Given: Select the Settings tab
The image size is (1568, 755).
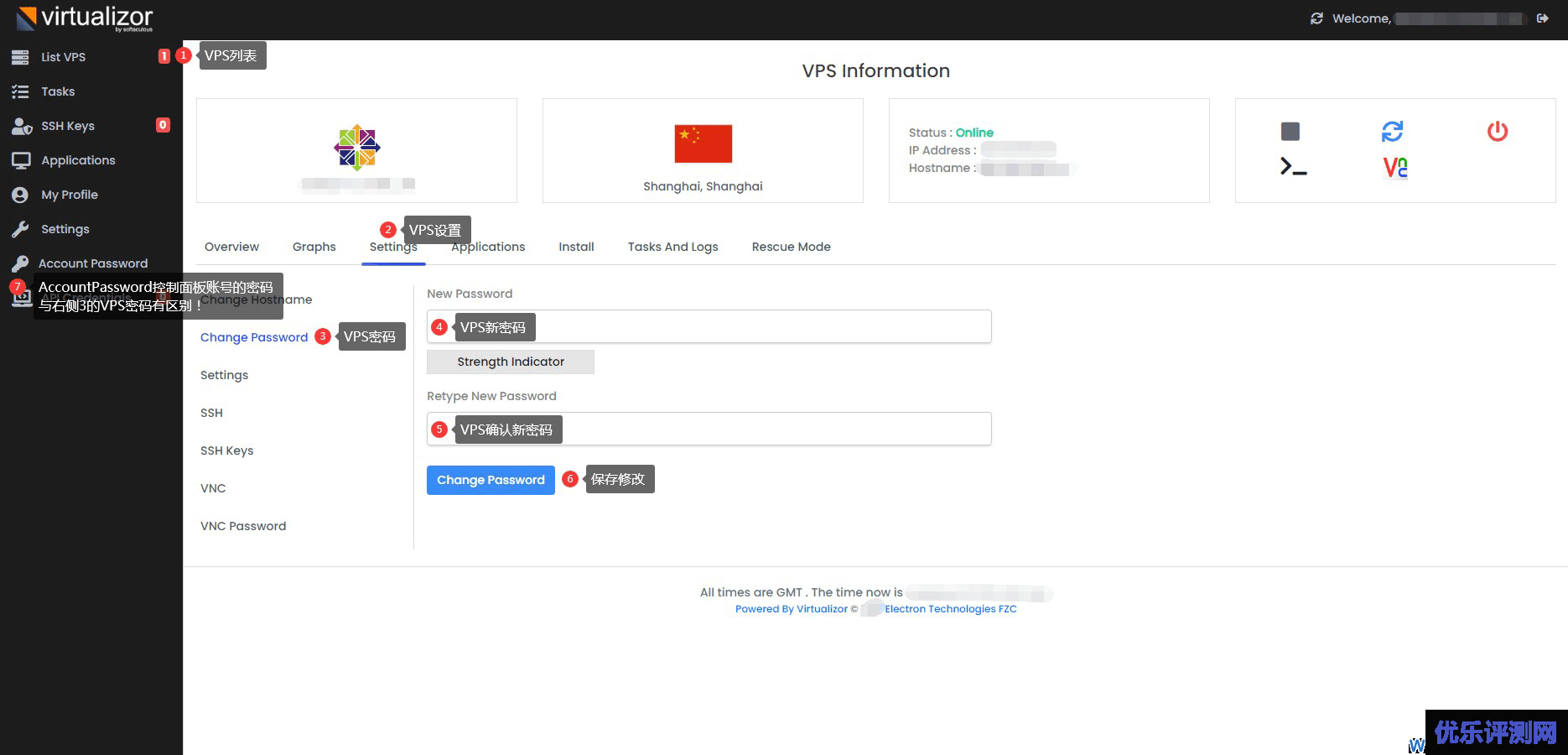Looking at the screenshot, I should [x=393, y=247].
